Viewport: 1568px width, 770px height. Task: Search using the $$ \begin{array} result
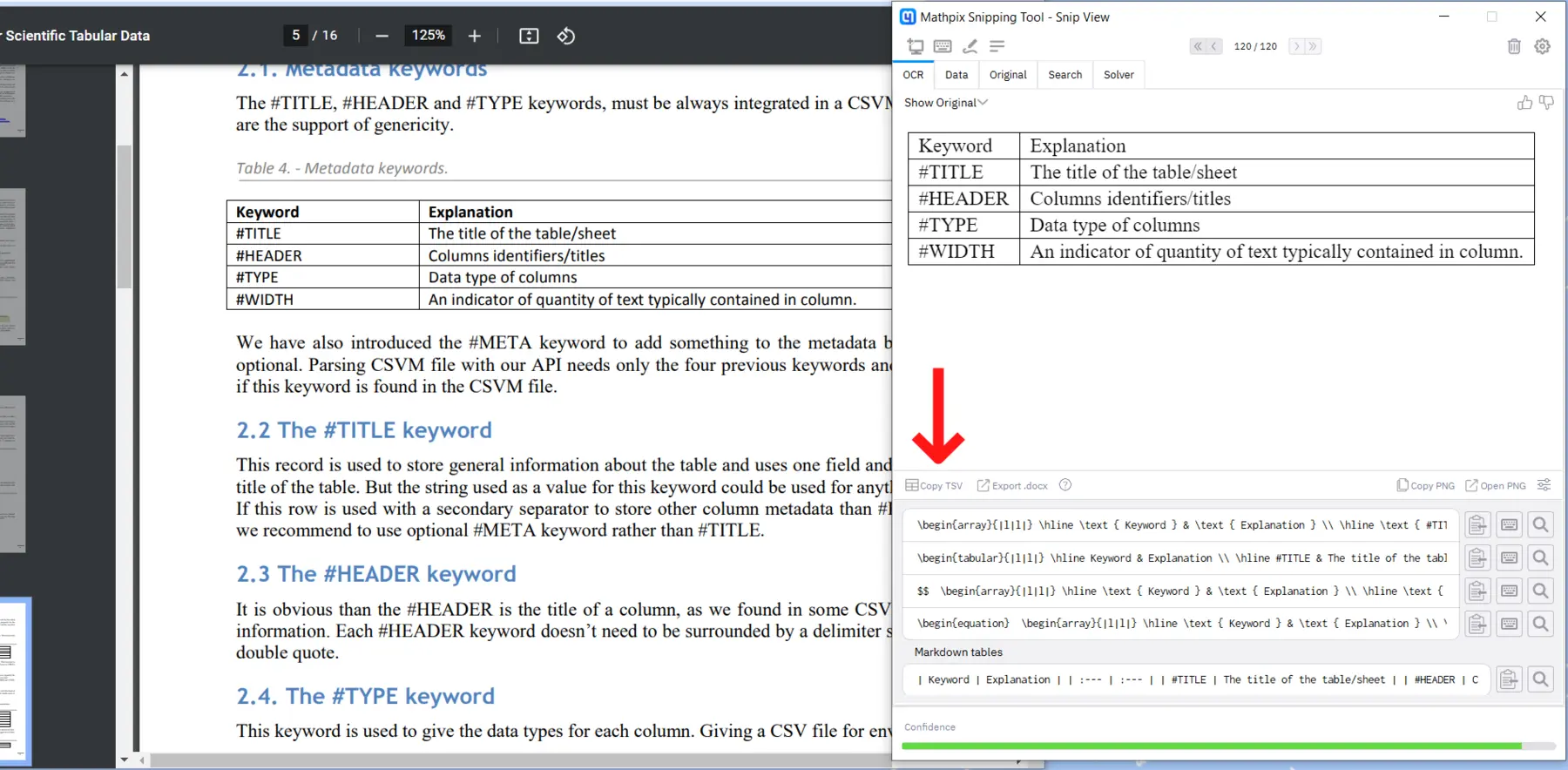1541,591
